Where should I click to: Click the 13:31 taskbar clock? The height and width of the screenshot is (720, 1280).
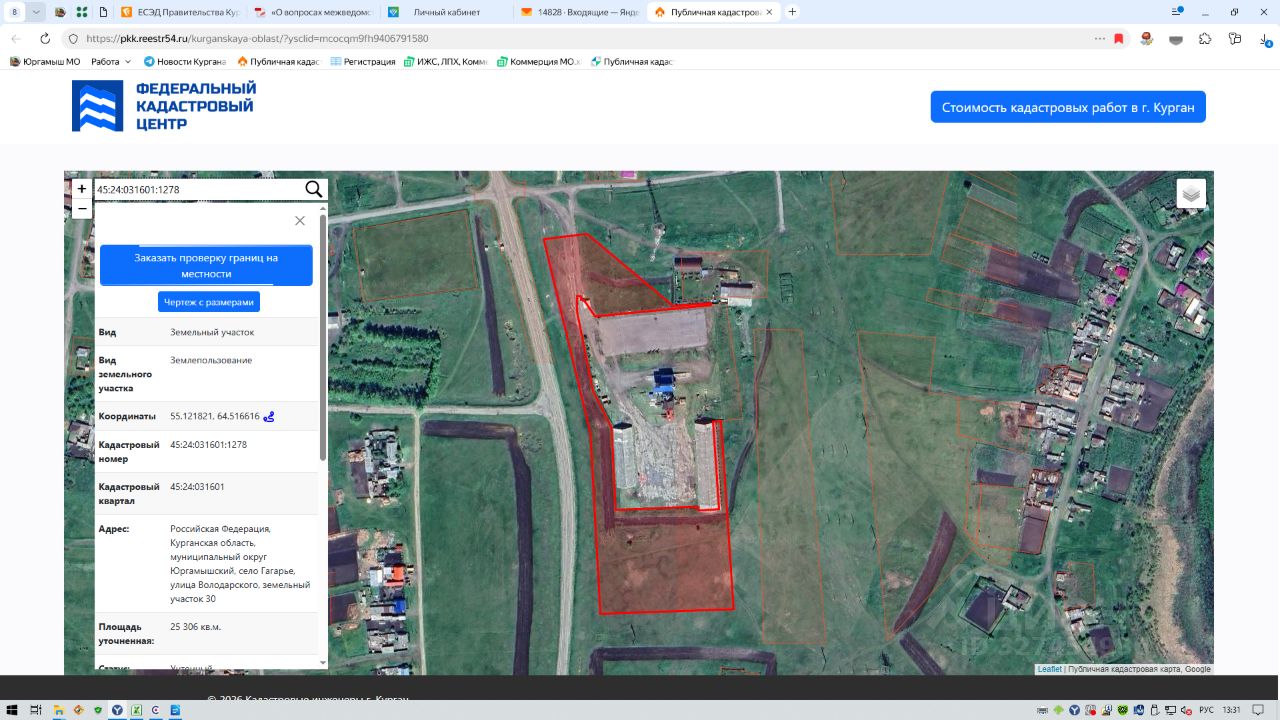click(1231, 710)
